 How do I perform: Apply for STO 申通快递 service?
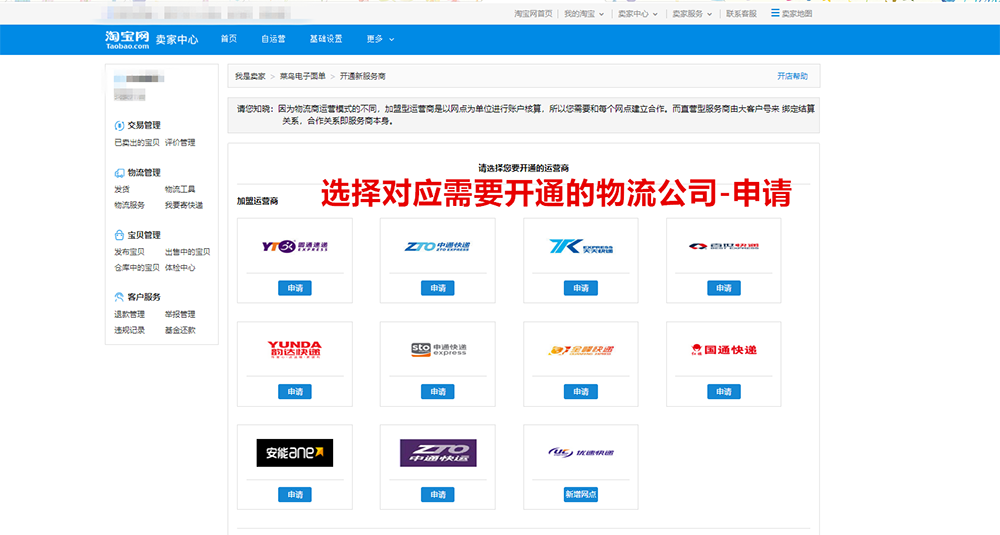click(438, 392)
